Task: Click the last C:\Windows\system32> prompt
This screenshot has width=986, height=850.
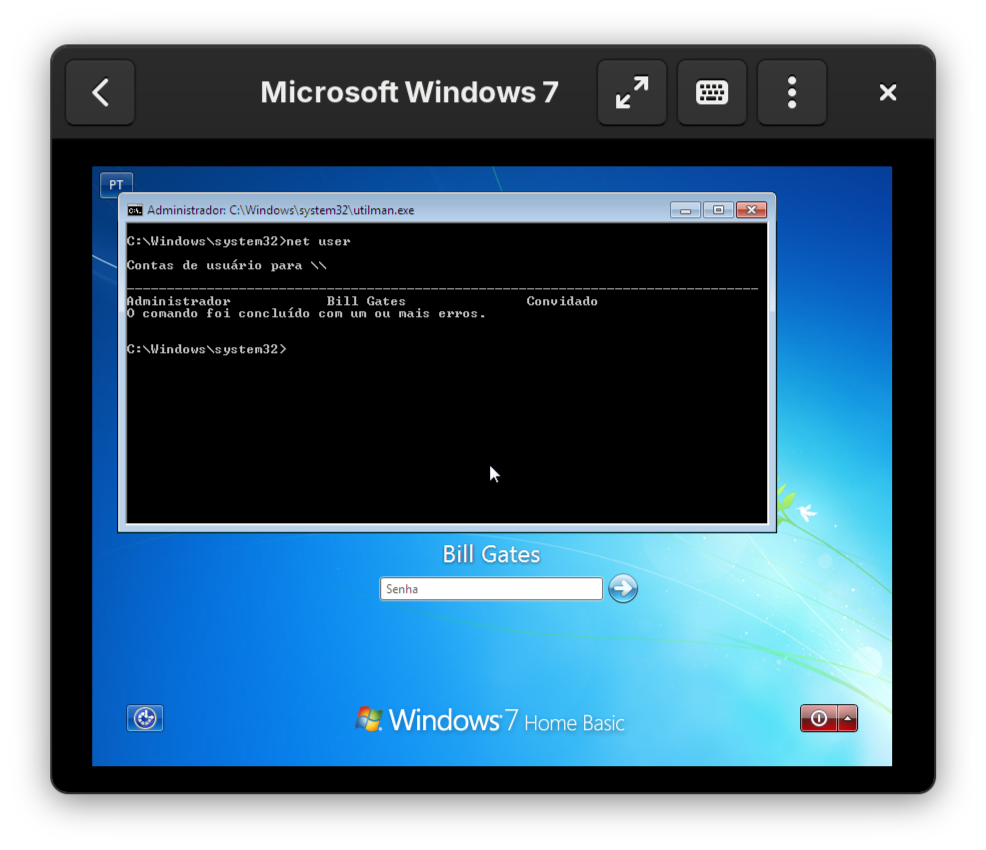Action: pos(206,349)
